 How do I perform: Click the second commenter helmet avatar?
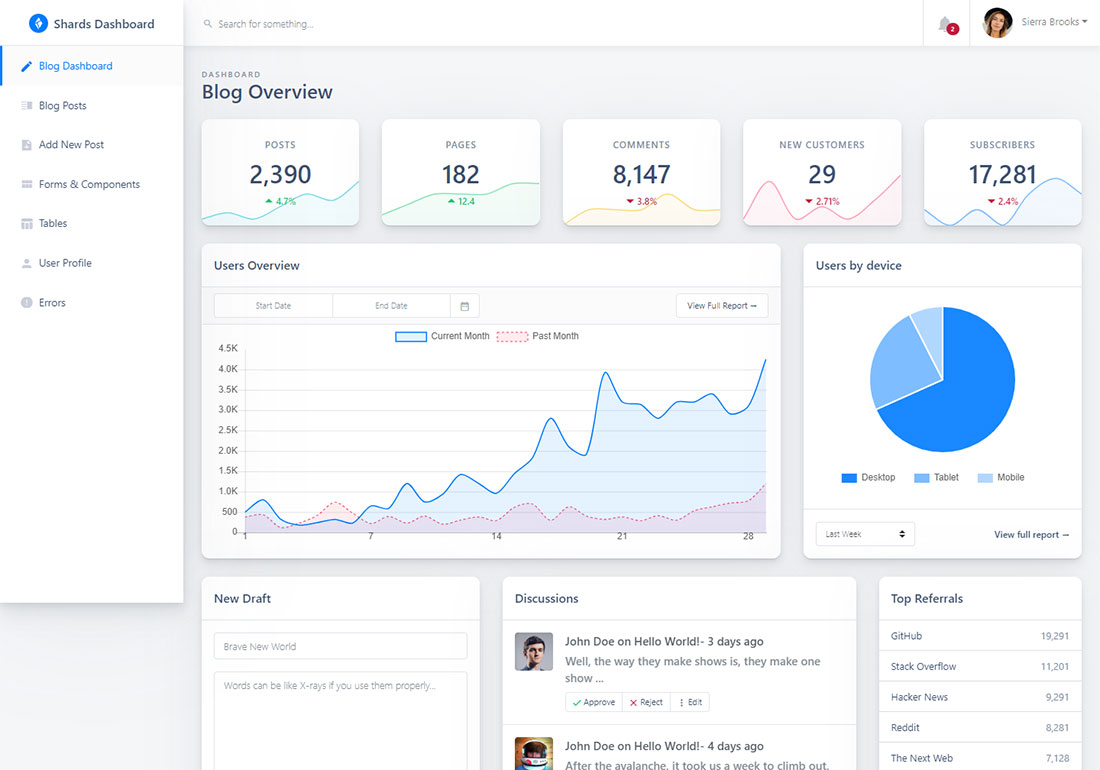click(534, 754)
